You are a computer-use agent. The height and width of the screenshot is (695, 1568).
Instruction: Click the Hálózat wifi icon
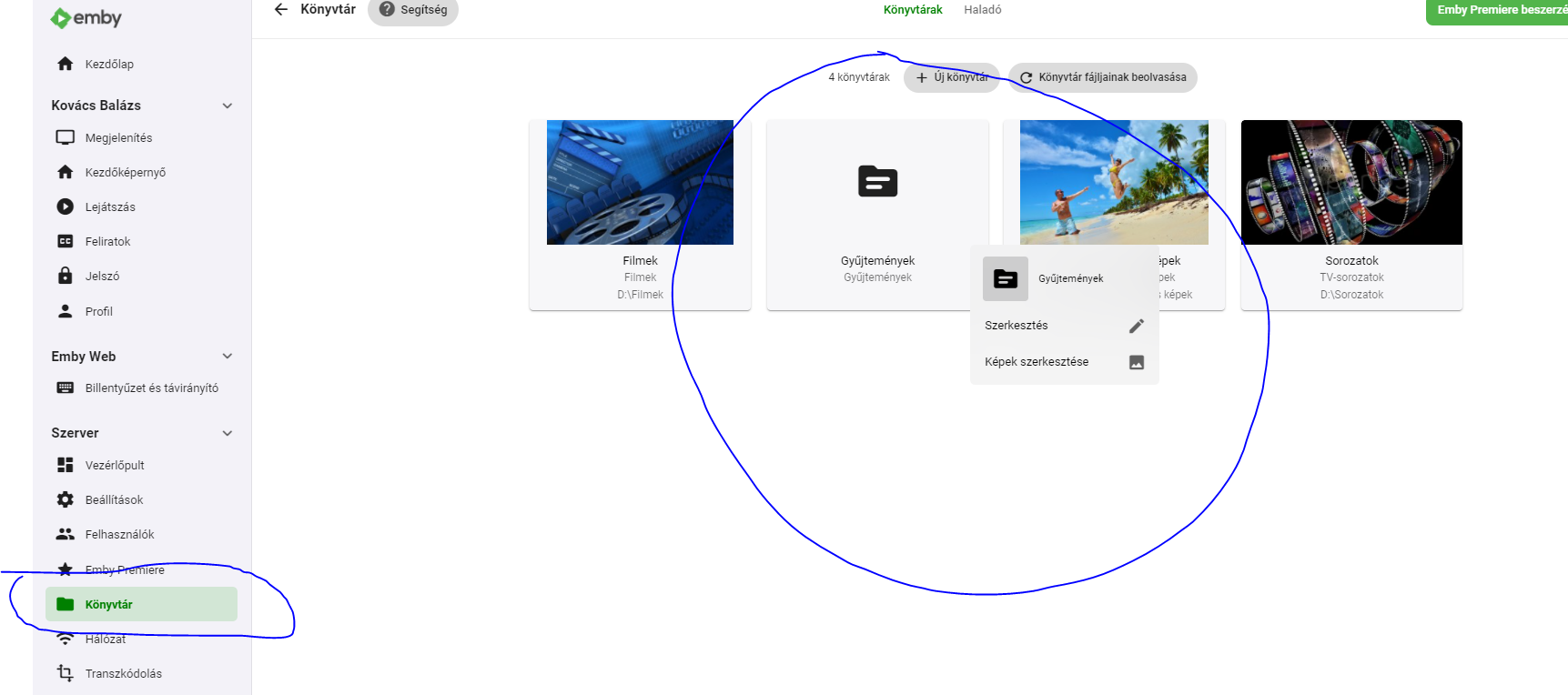65,639
